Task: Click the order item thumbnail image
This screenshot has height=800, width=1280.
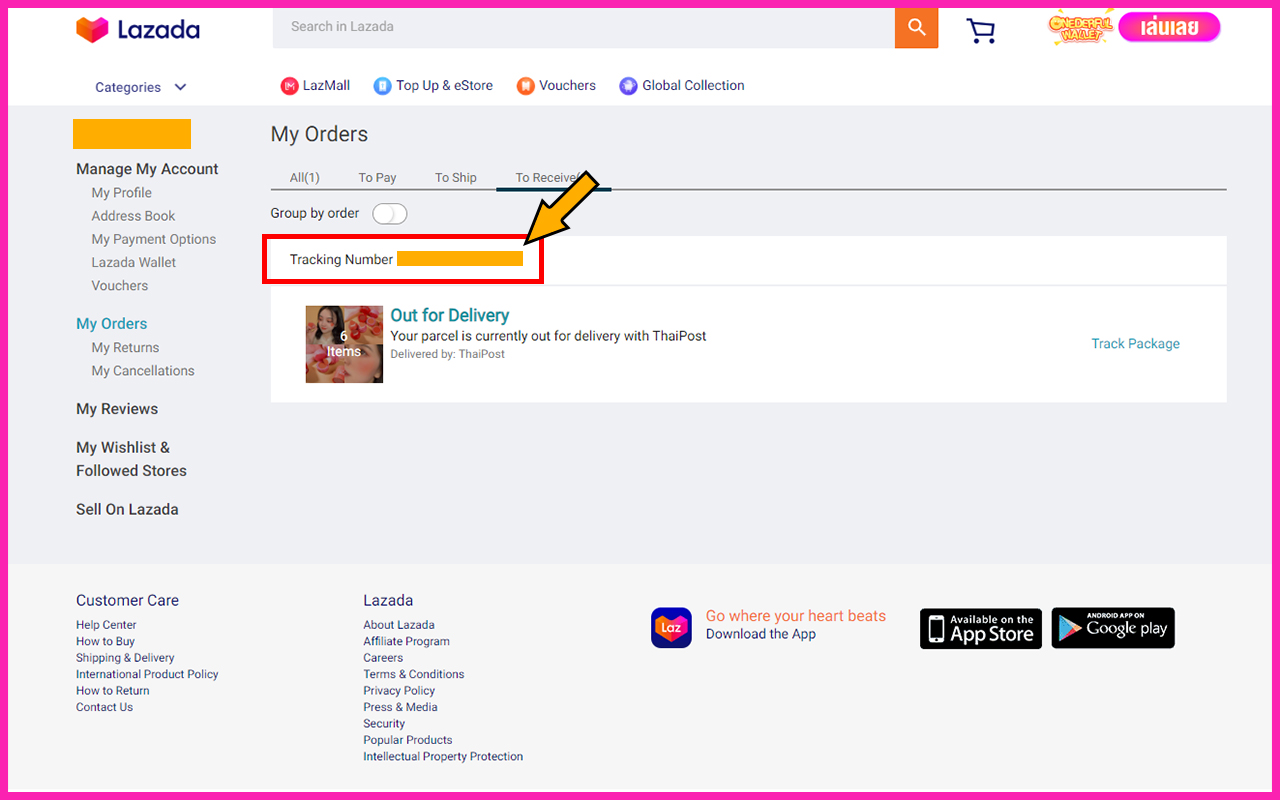Action: (x=344, y=344)
